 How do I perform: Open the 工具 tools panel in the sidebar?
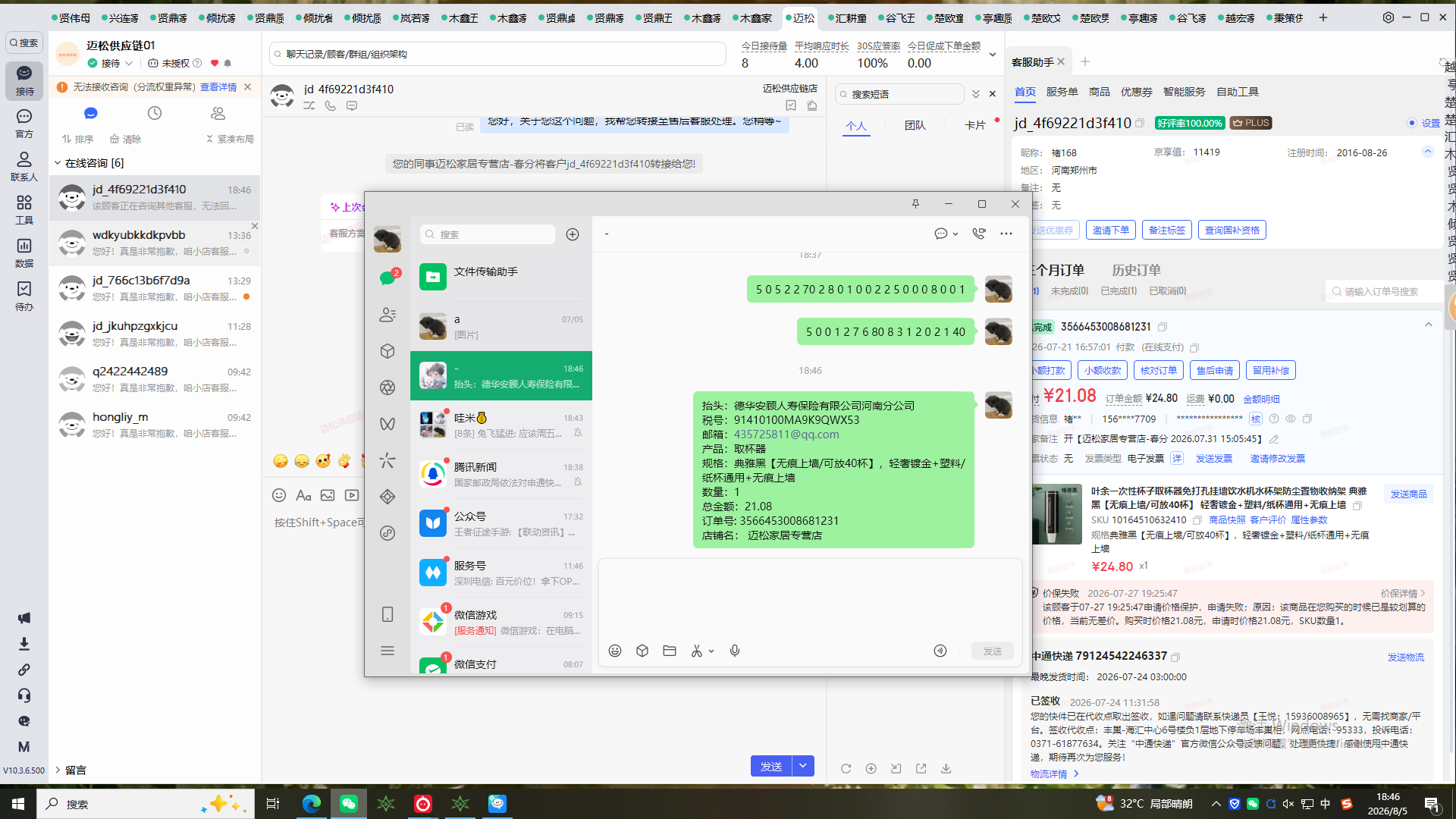click(24, 209)
